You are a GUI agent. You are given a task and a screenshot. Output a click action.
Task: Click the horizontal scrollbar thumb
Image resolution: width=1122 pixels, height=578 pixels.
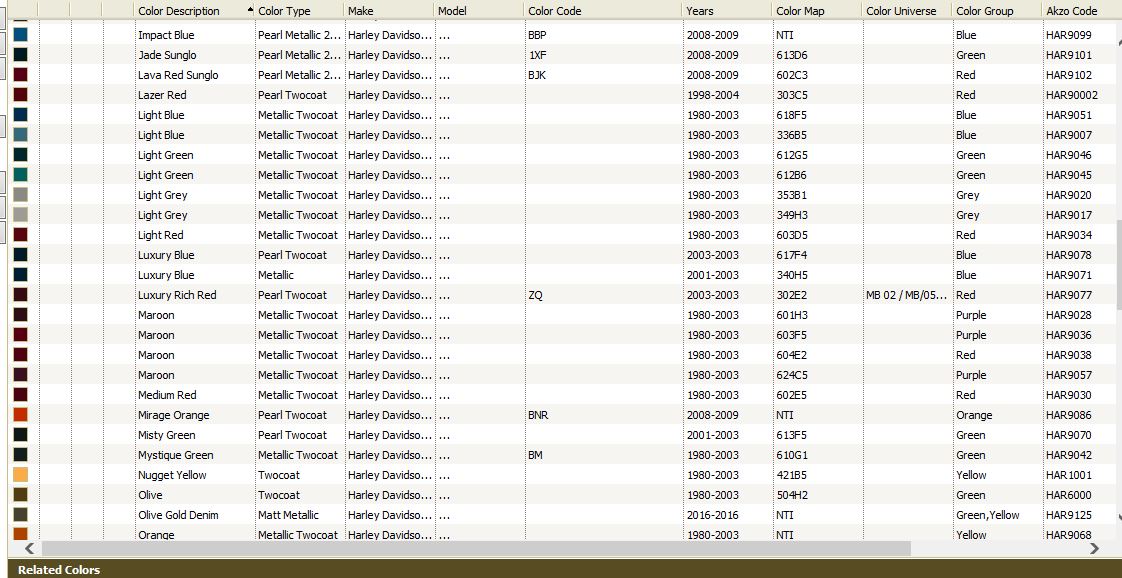(x=476, y=548)
